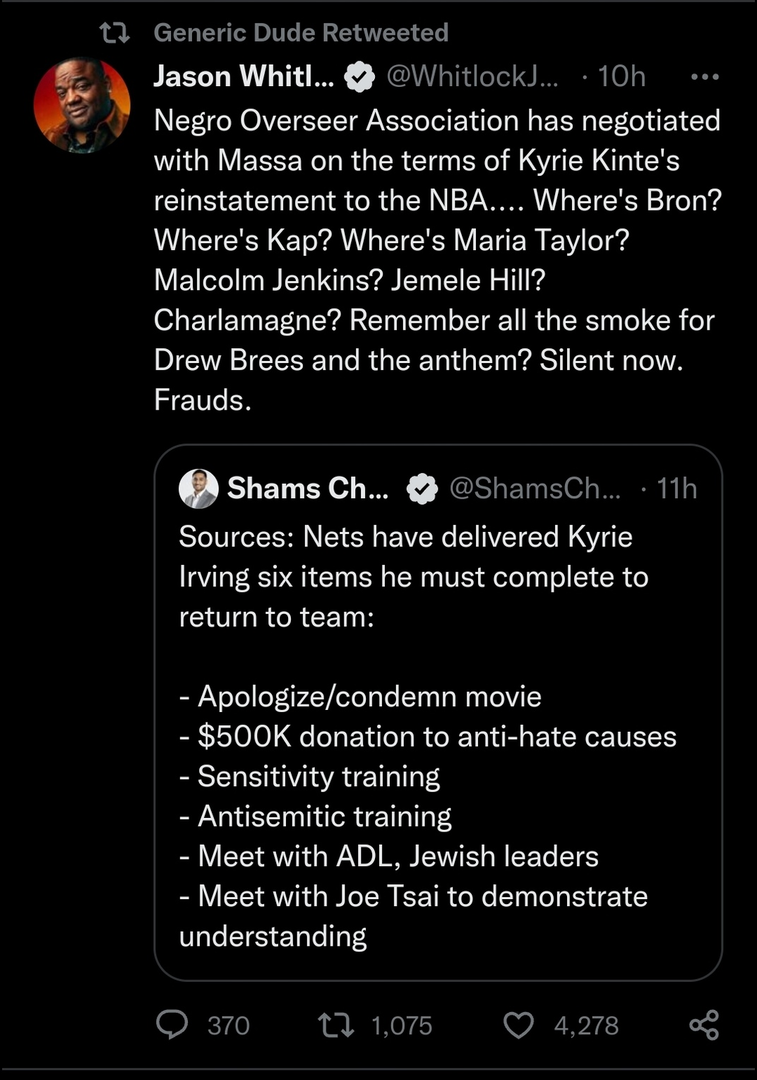The width and height of the screenshot is (757, 1080).
Task: Click Jason Whitlock's profile avatar
Action: 82,106
